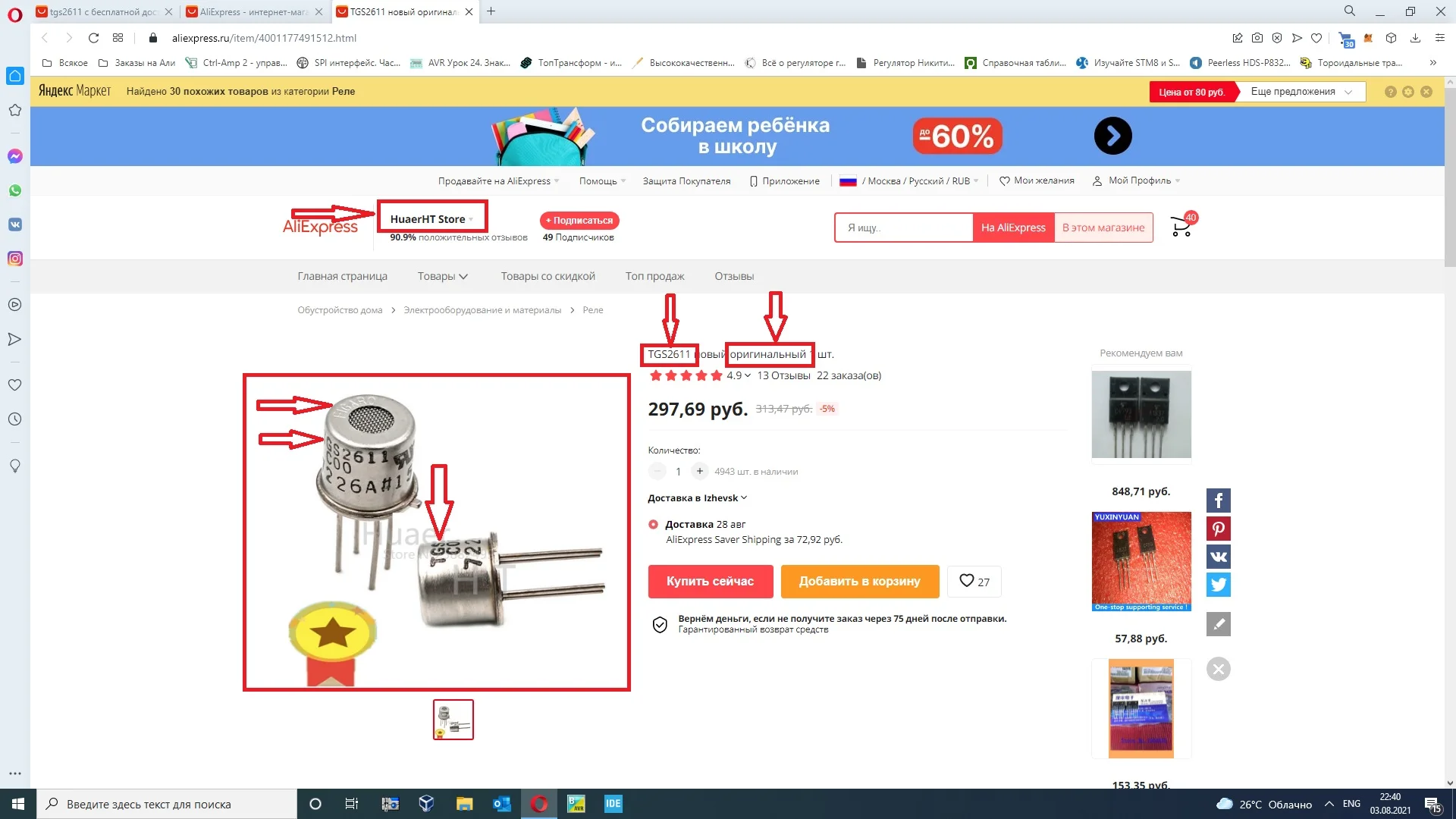Expand 'Еще предложения' dropdown in Yandex Market bar

[x=1301, y=92]
